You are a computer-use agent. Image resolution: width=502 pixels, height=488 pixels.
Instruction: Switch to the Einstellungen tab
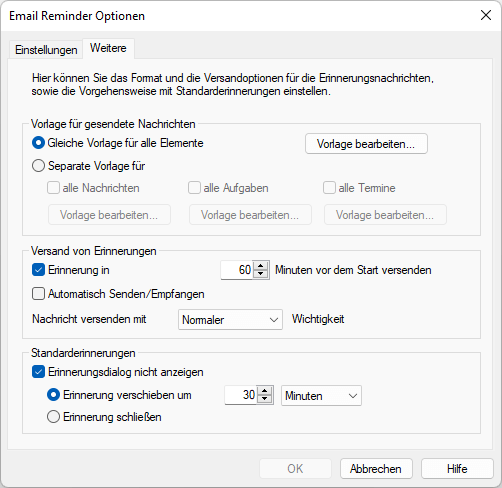[x=46, y=50]
